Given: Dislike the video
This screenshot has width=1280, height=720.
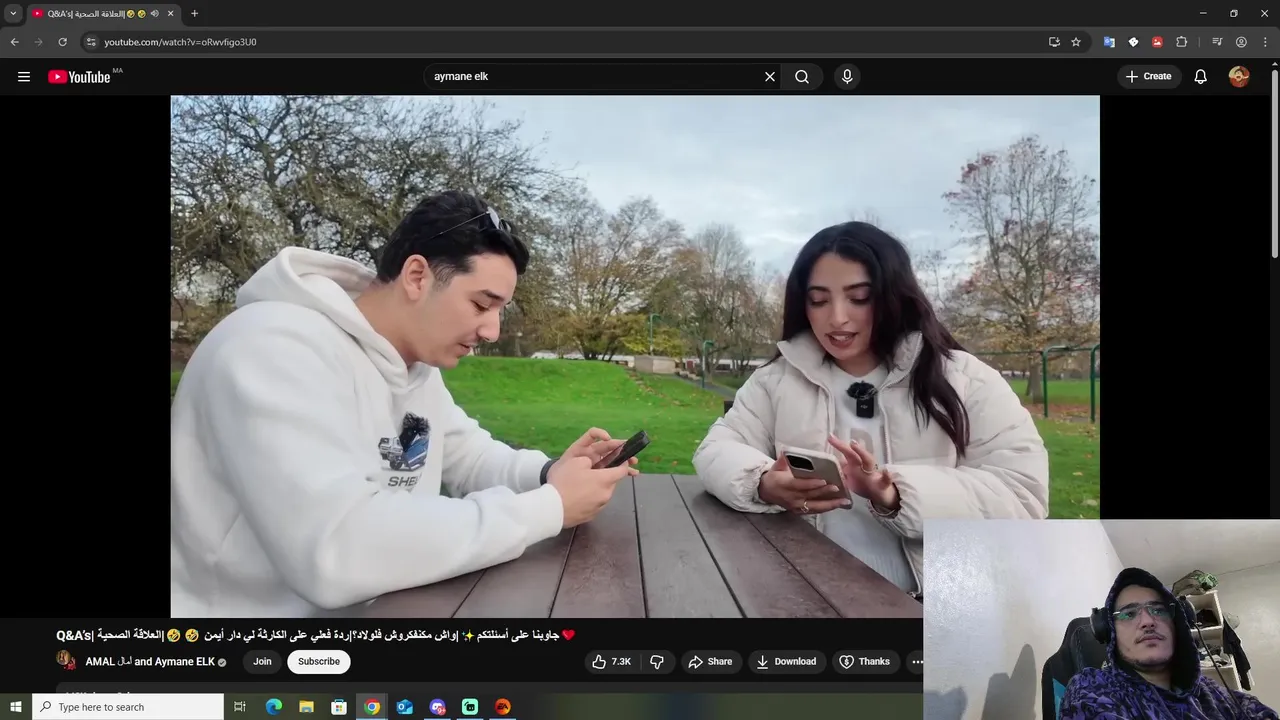Looking at the screenshot, I should [657, 661].
